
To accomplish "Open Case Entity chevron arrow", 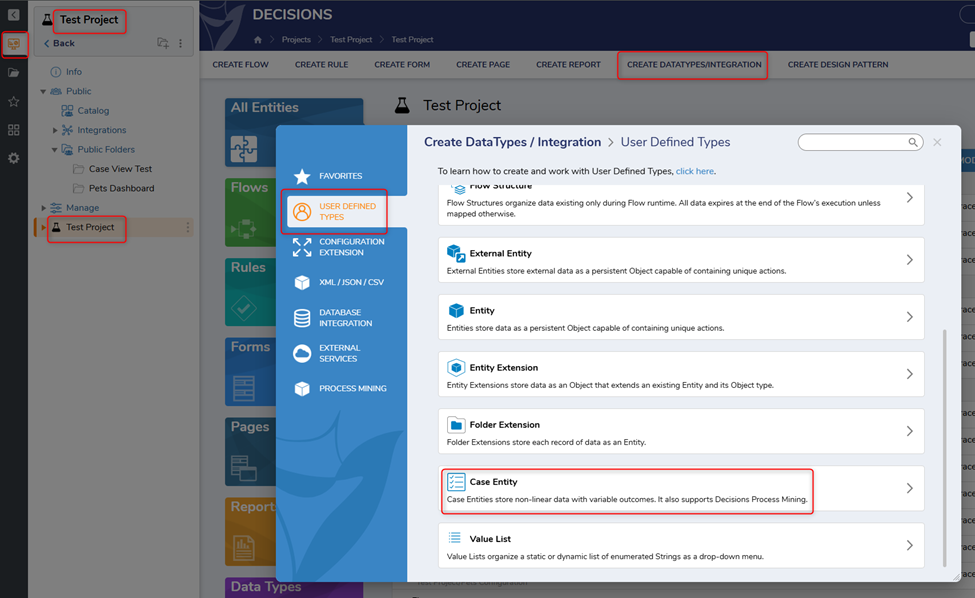I will pos(909,489).
